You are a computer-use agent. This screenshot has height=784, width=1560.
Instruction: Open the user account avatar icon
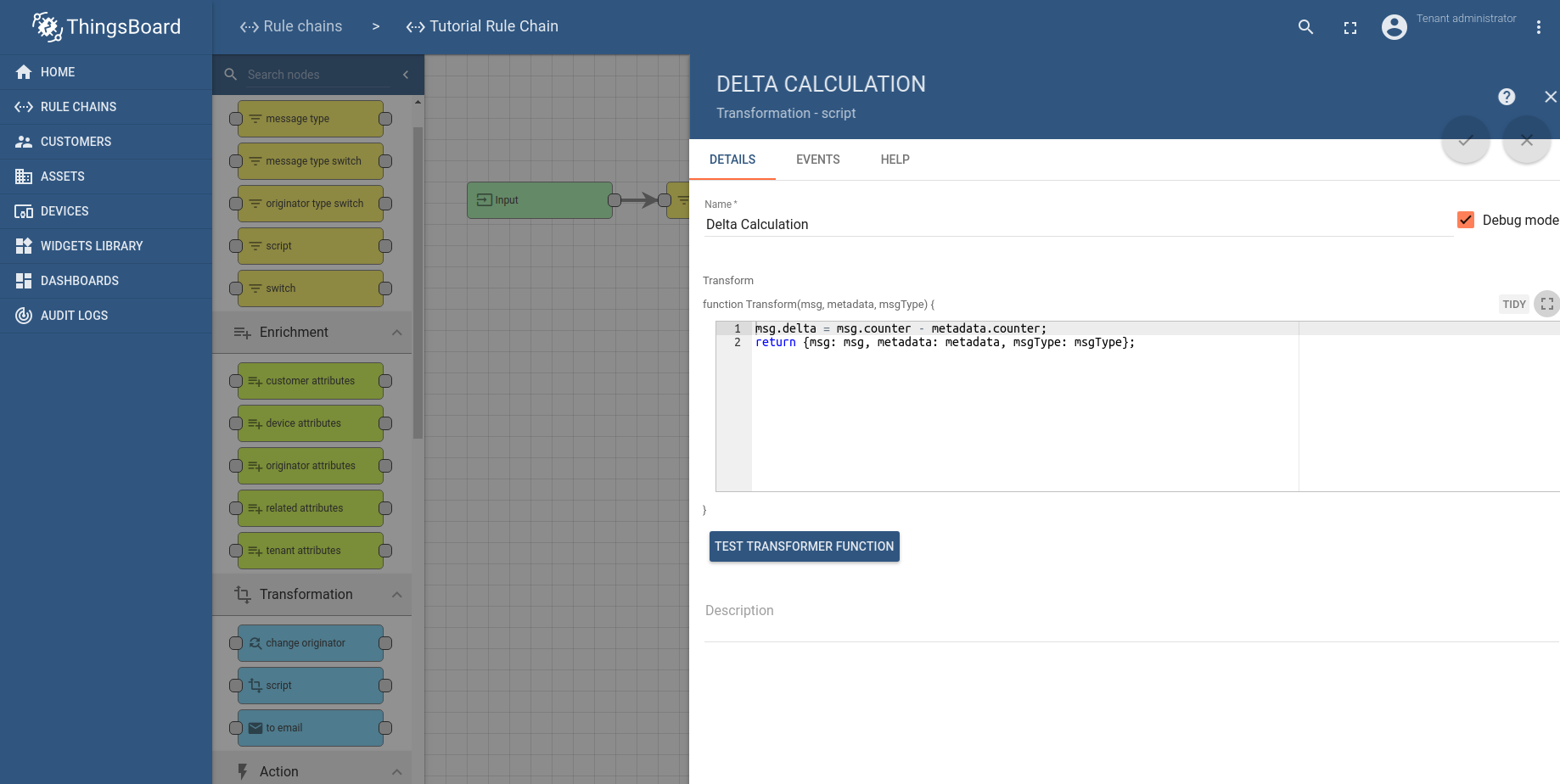point(1394,27)
